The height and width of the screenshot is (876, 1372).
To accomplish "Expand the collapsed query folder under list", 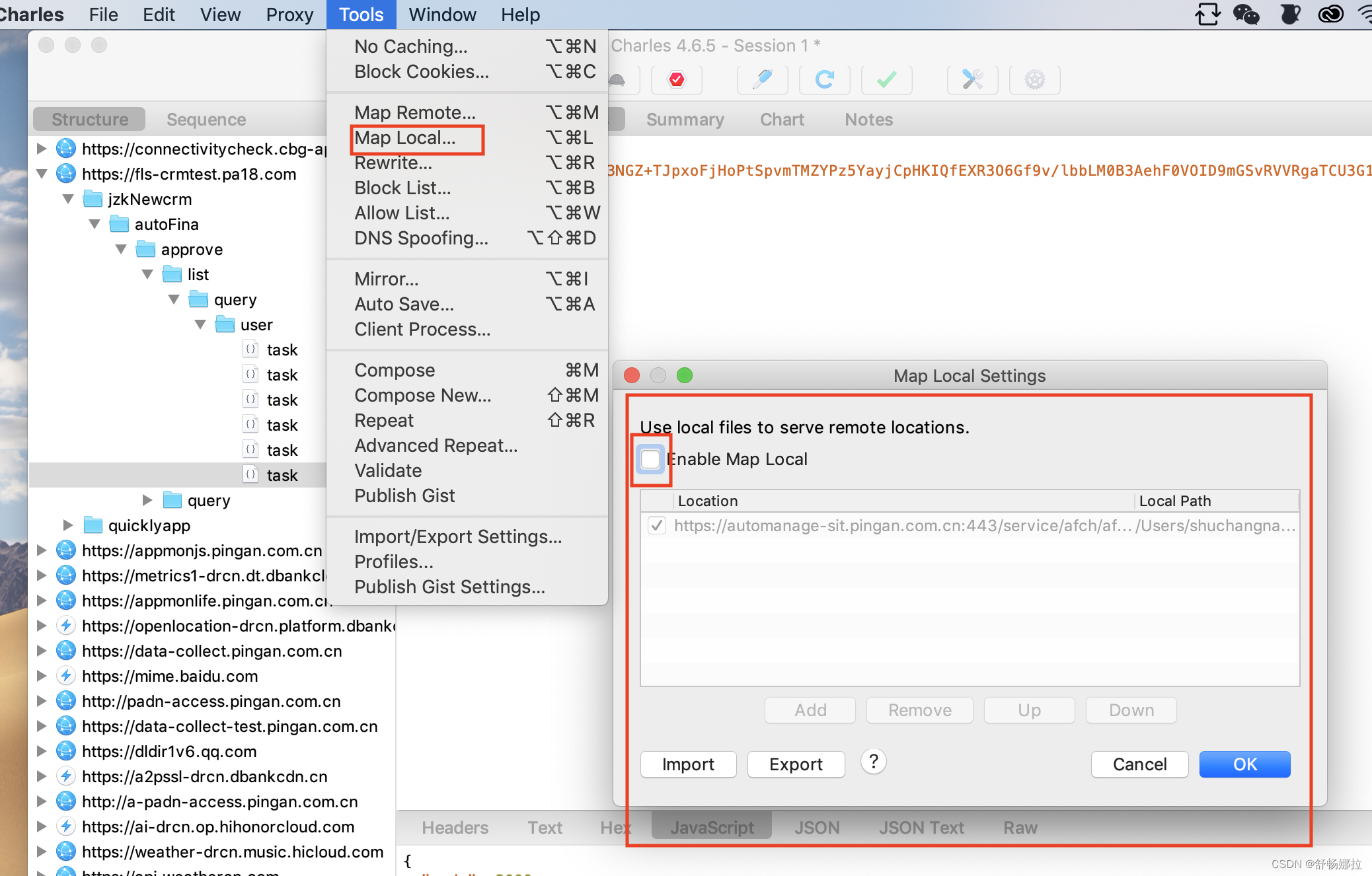I will click(x=147, y=500).
